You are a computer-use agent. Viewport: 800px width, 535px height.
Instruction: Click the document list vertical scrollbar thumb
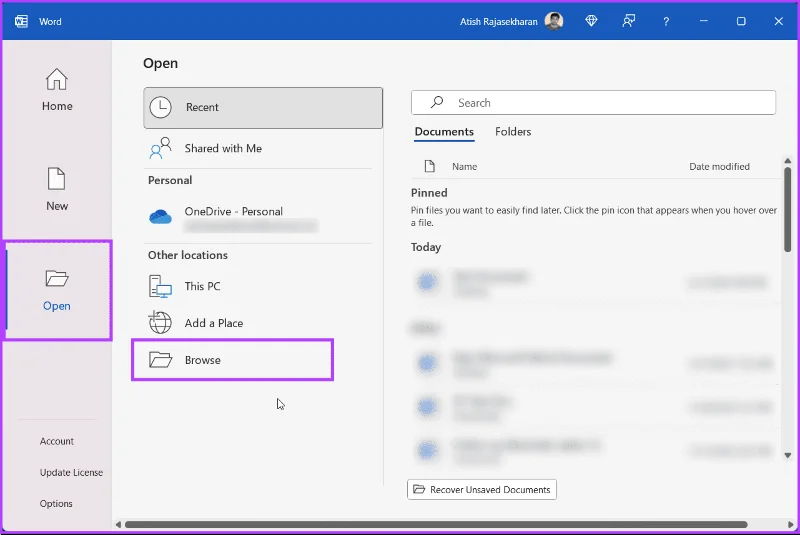coord(788,209)
